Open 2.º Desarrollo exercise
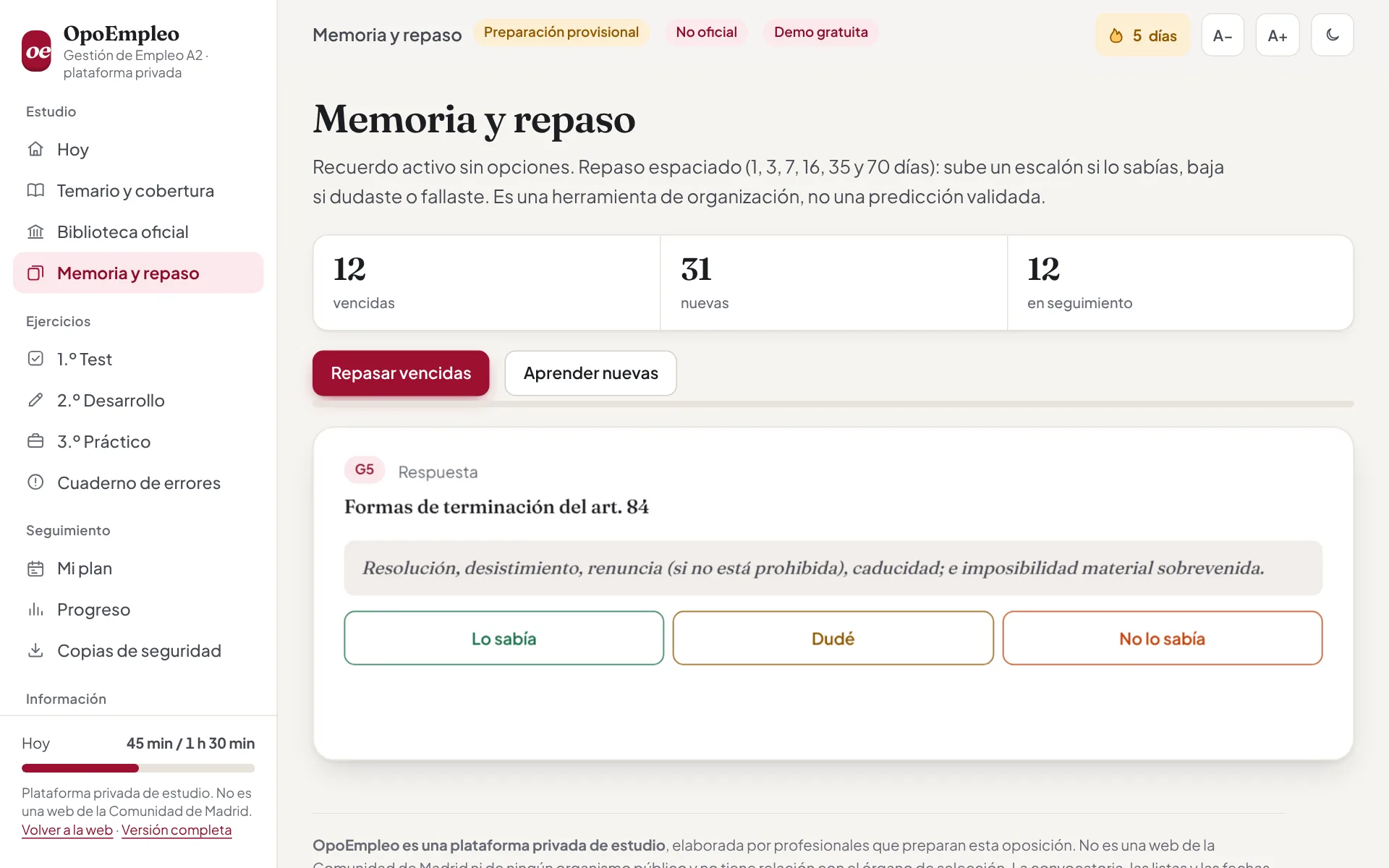The width and height of the screenshot is (1389, 868). (x=138, y=400)
